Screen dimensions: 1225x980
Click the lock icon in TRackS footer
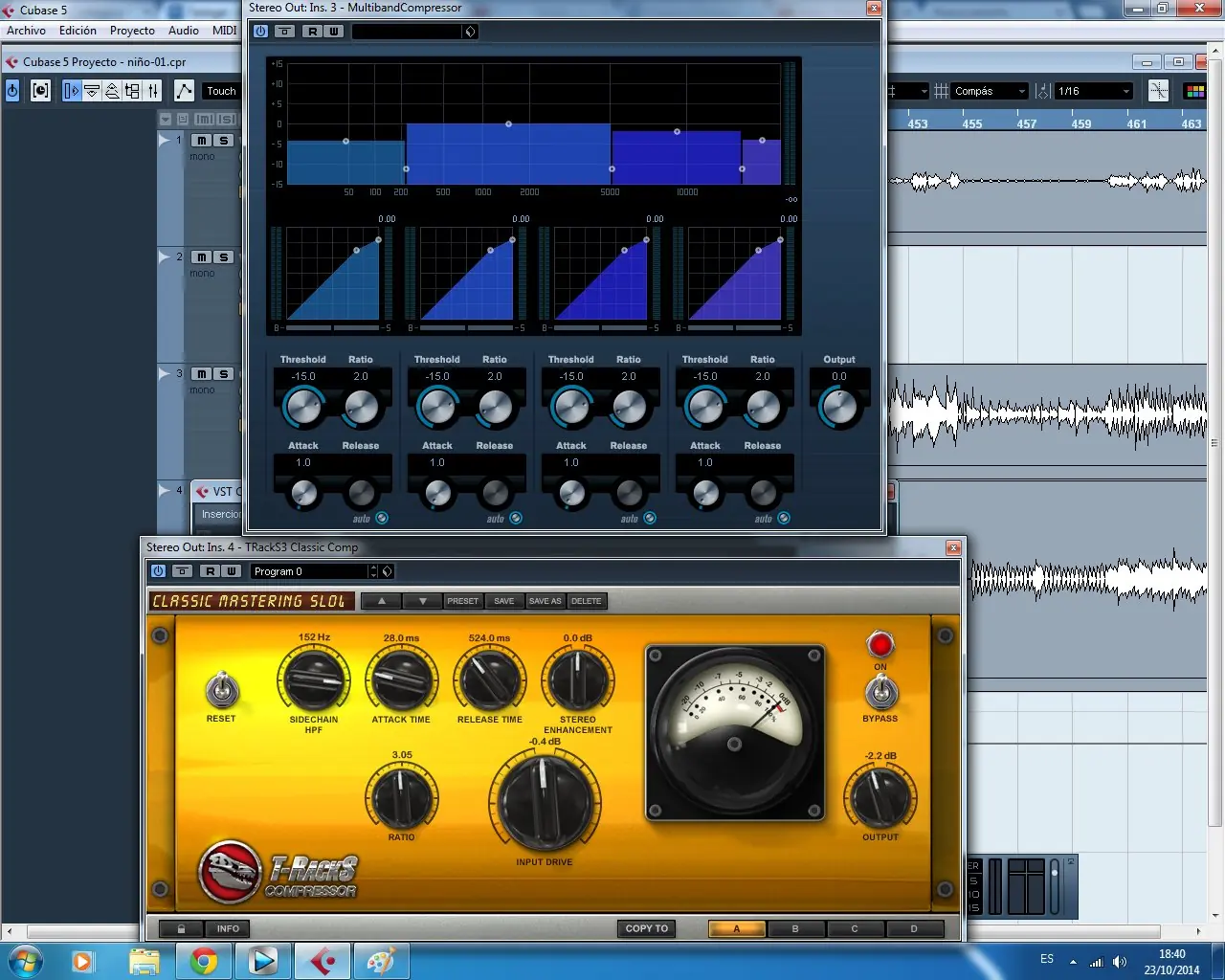pyautogui.click(x=181, y=928)
